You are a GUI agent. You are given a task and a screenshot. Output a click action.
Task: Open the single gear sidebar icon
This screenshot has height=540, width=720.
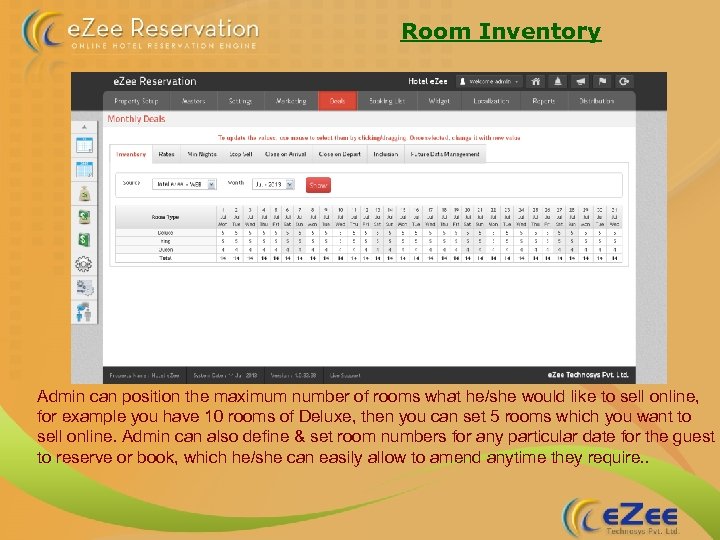84,264
